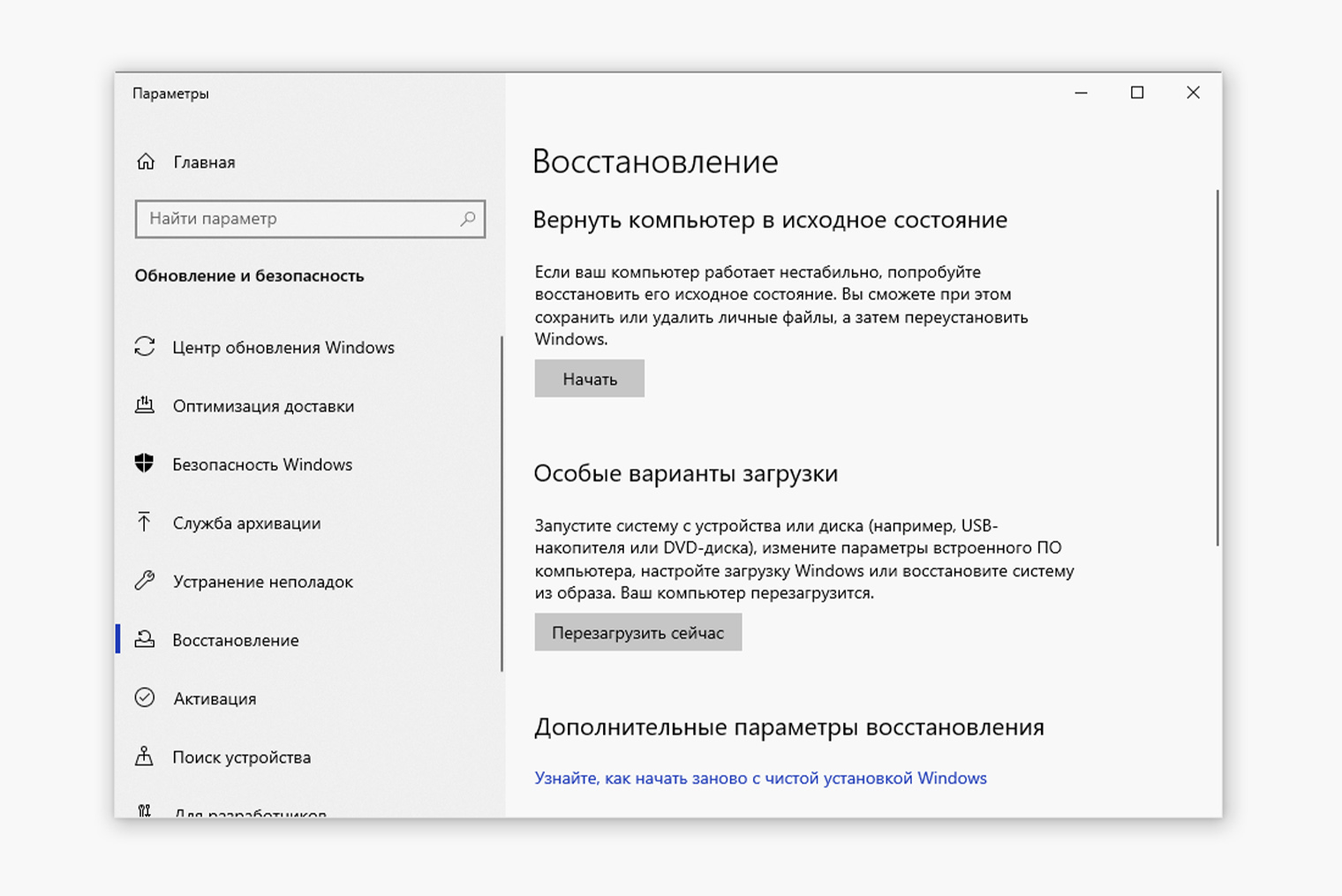Click the Activation checkmark circle icon
The width and height of the screenshot is (1342, 896).
[145, 697]
